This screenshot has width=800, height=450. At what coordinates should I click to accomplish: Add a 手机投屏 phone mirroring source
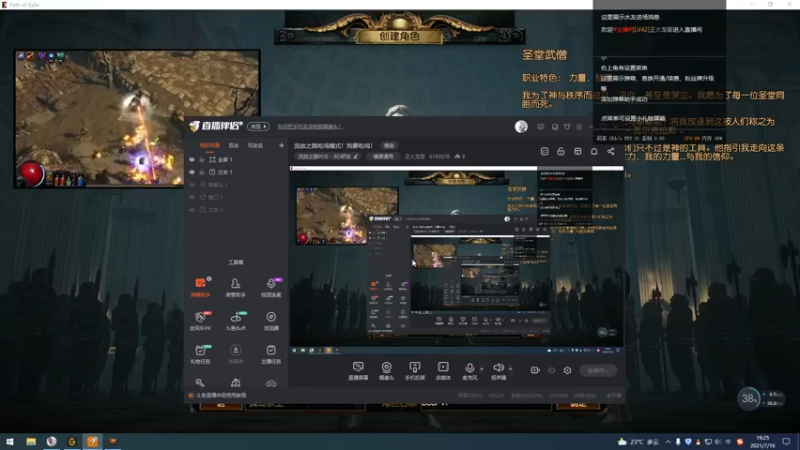click(415, 370)
